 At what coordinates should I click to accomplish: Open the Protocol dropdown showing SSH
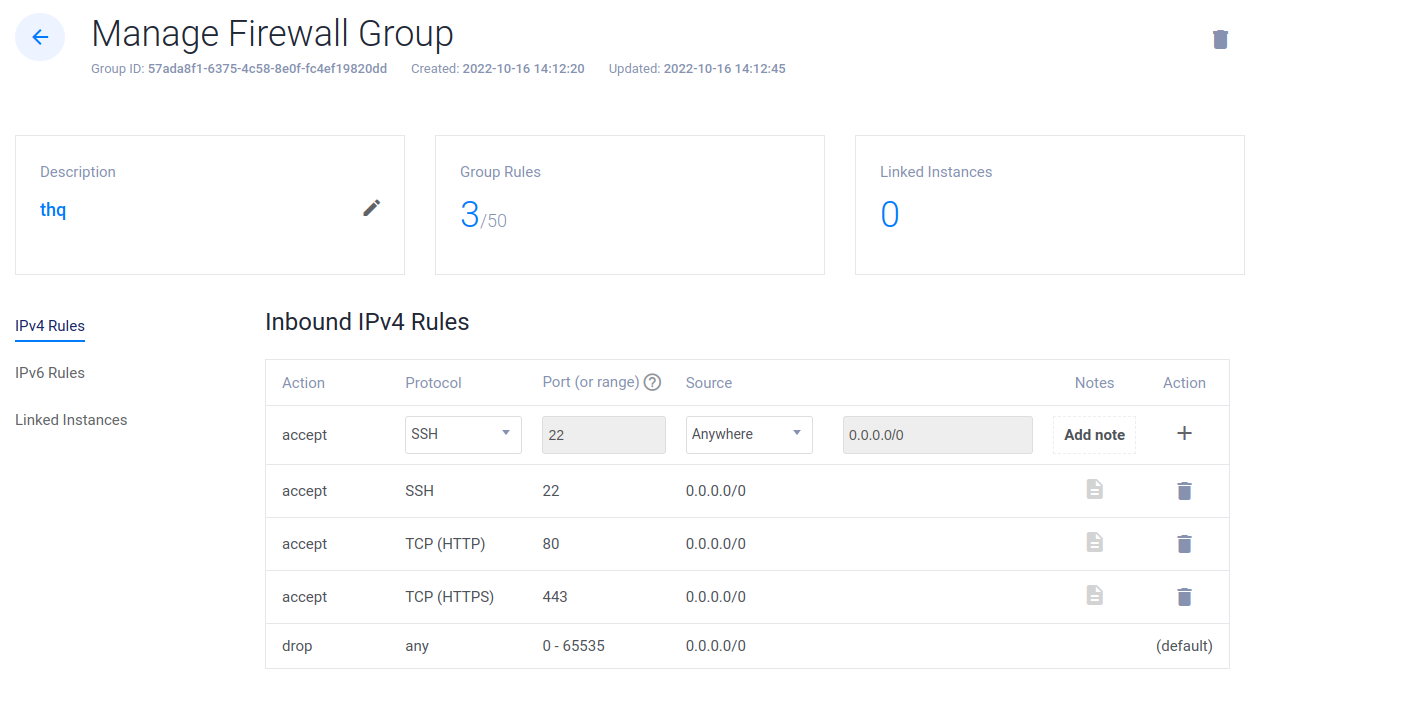[463, 434]
